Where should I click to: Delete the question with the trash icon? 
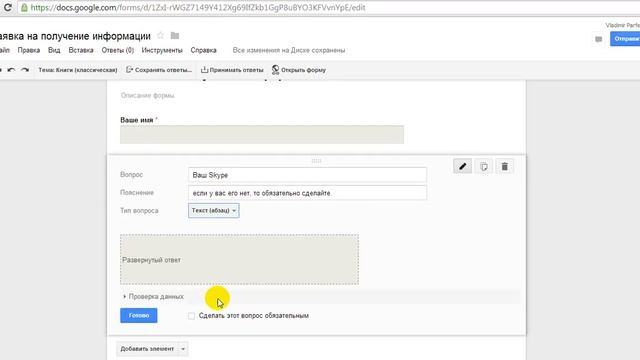(x=505, y=167)
